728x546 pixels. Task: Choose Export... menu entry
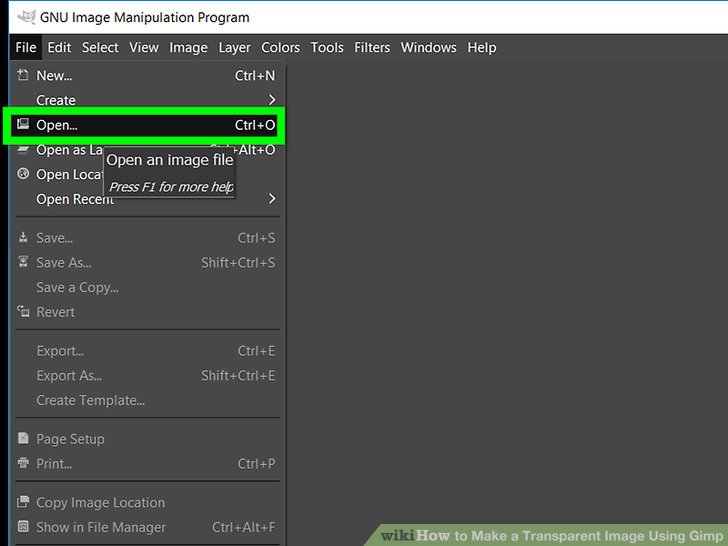pos(146,351)
